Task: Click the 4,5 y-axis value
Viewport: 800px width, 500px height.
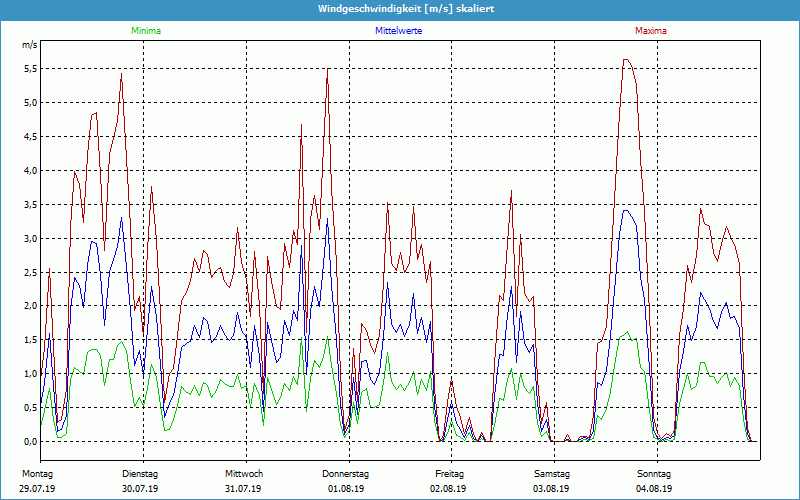Action: tap(31, 137)
